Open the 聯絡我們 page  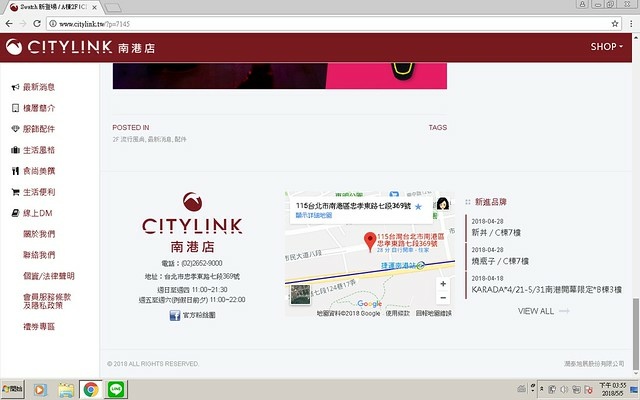click(x=39, y=255)
